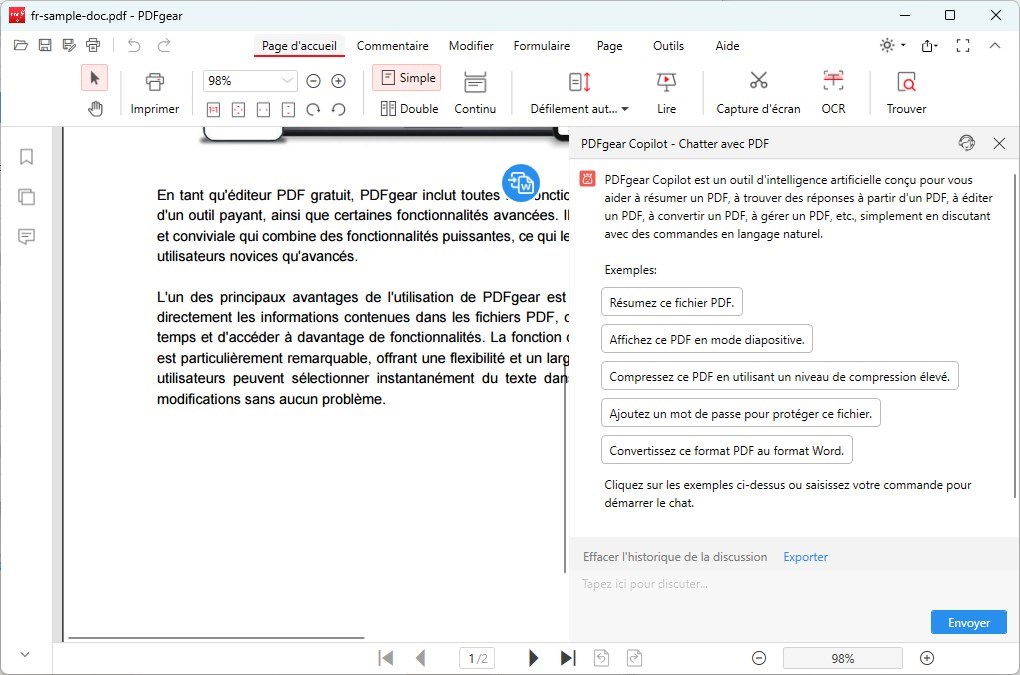1020x675 pixels.
Task: Click the chat input field
Action: coord(794,584)
